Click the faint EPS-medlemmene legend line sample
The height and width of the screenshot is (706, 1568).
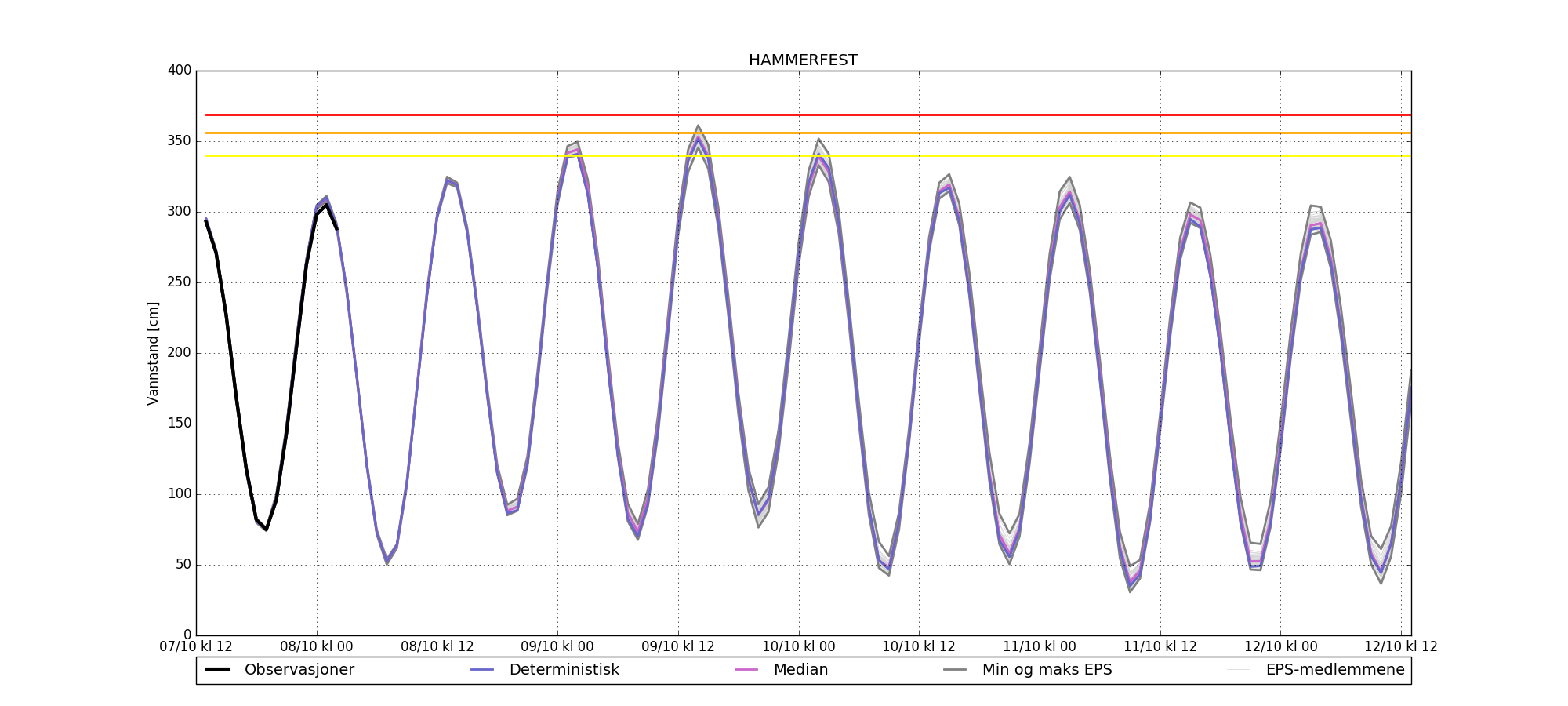(1239, 670)
